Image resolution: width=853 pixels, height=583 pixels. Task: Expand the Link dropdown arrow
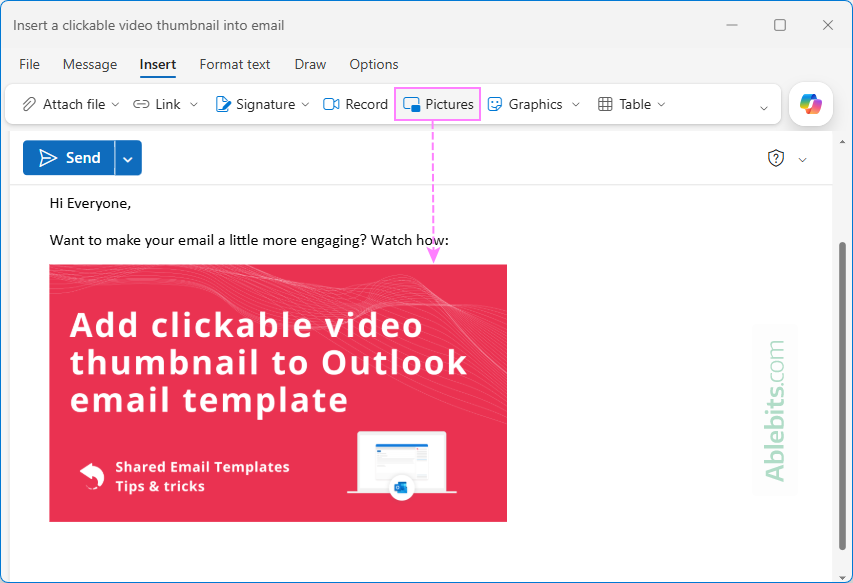194,104
